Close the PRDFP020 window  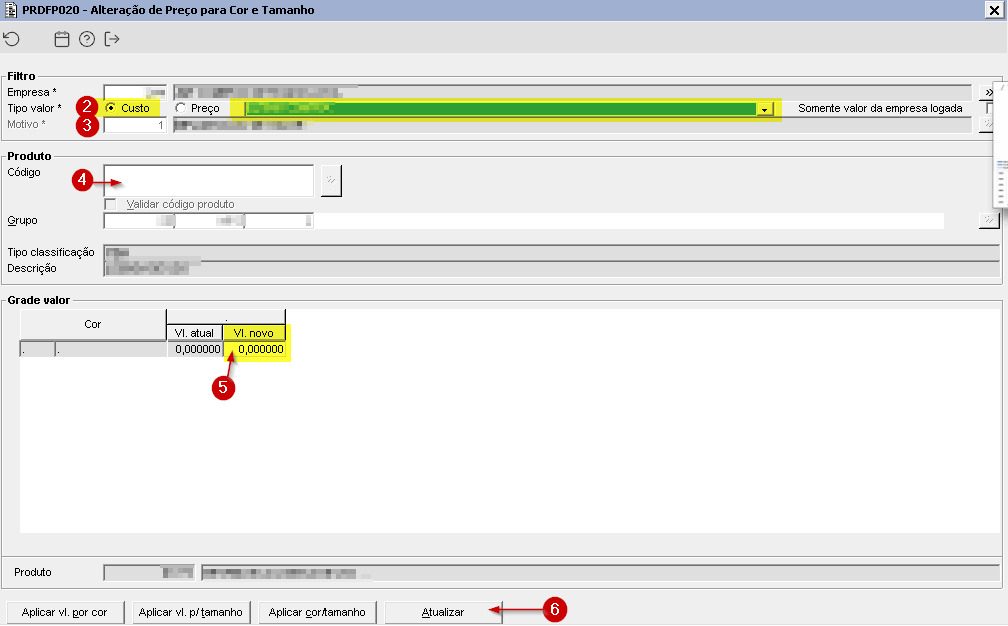[x=994, y=10]
